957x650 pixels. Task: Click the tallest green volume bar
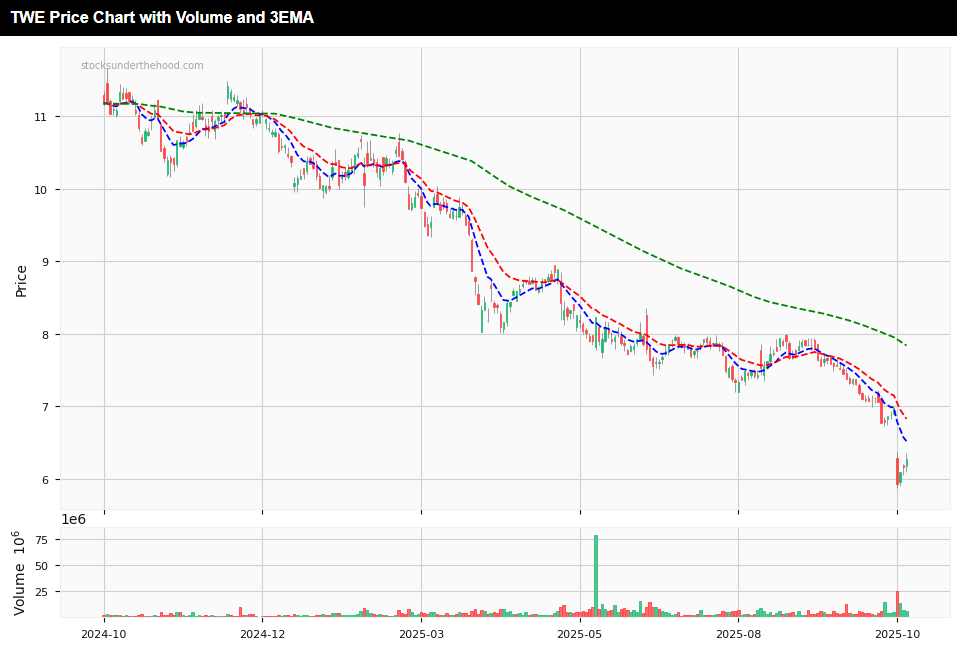coord(596,575)
